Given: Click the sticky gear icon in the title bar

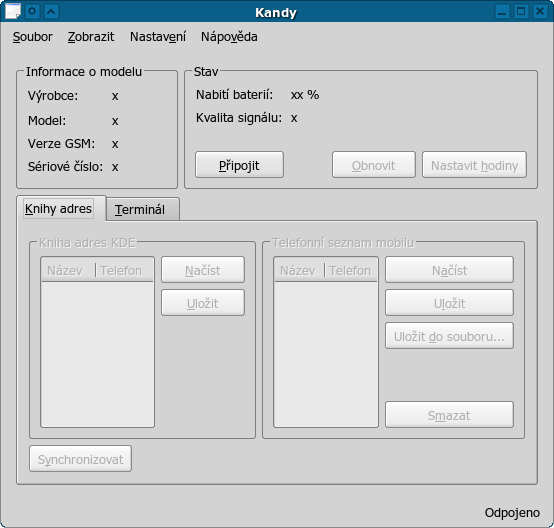Looking at the screenshot, I should coord(32,11).
